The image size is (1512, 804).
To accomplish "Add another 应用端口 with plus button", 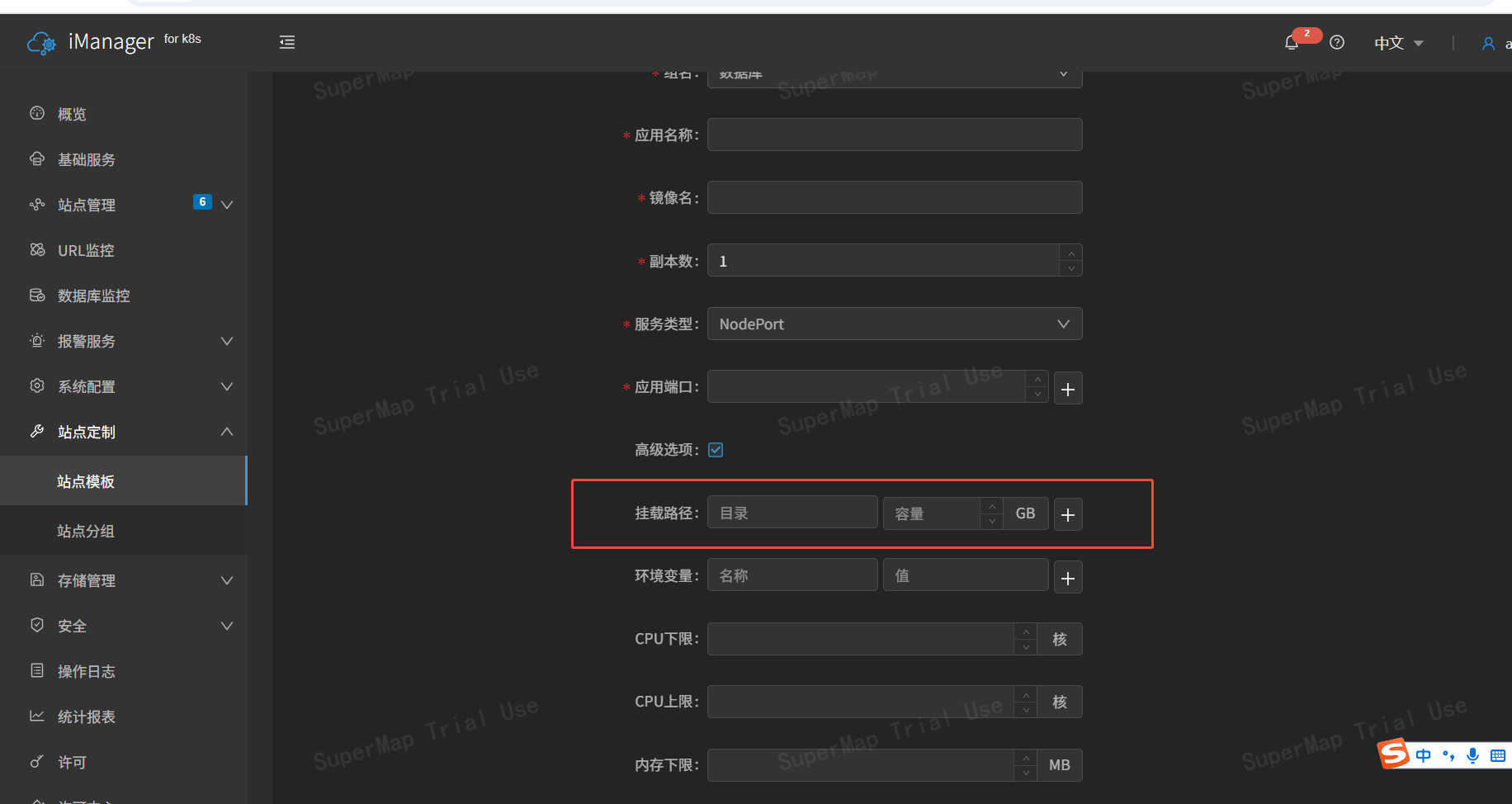I will point(1068,389).
